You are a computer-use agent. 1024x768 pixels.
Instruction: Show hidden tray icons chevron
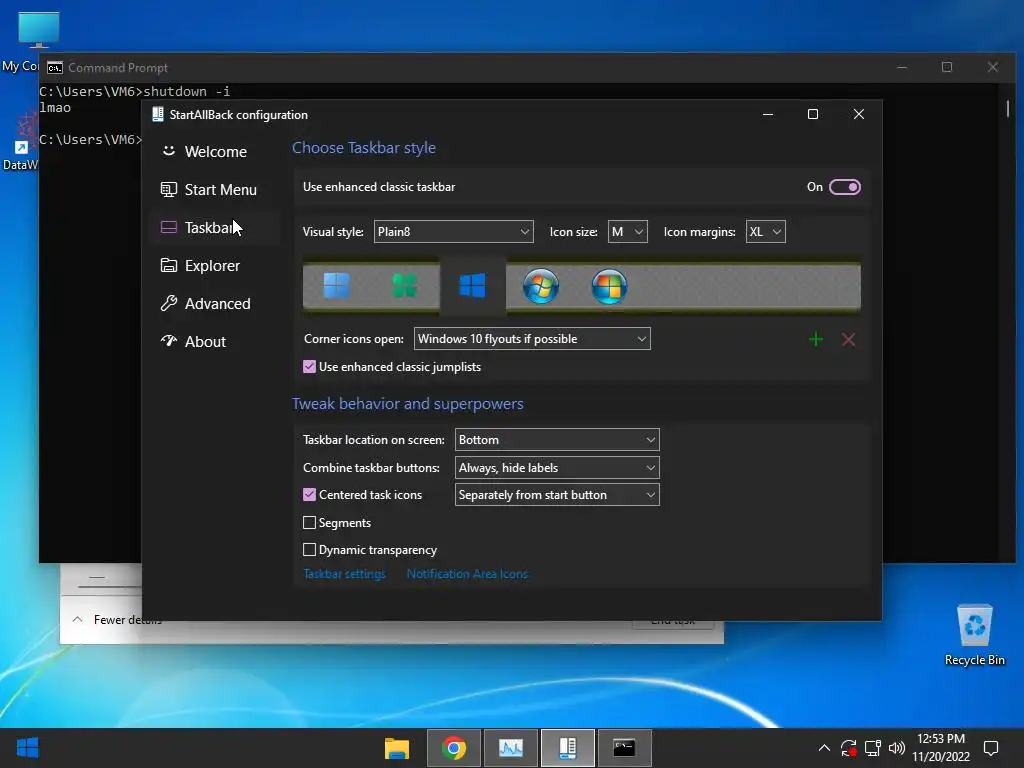(824, 748)
